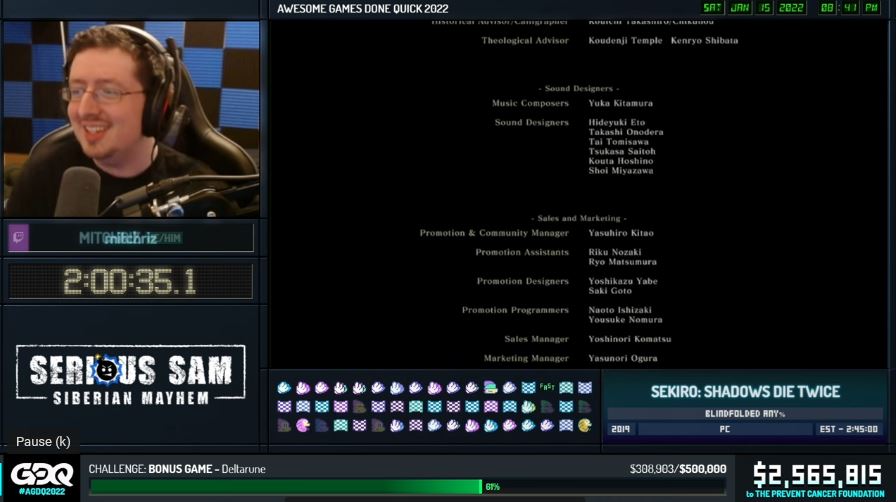Click the Blindfolded Any% category label

click(745, 413)
